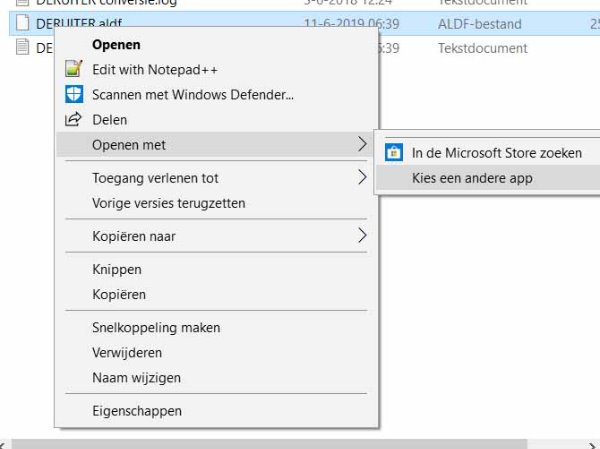Click the horizontal scrollbar at the bottom
Screen dimensions: 600x449
coord(300,443)
